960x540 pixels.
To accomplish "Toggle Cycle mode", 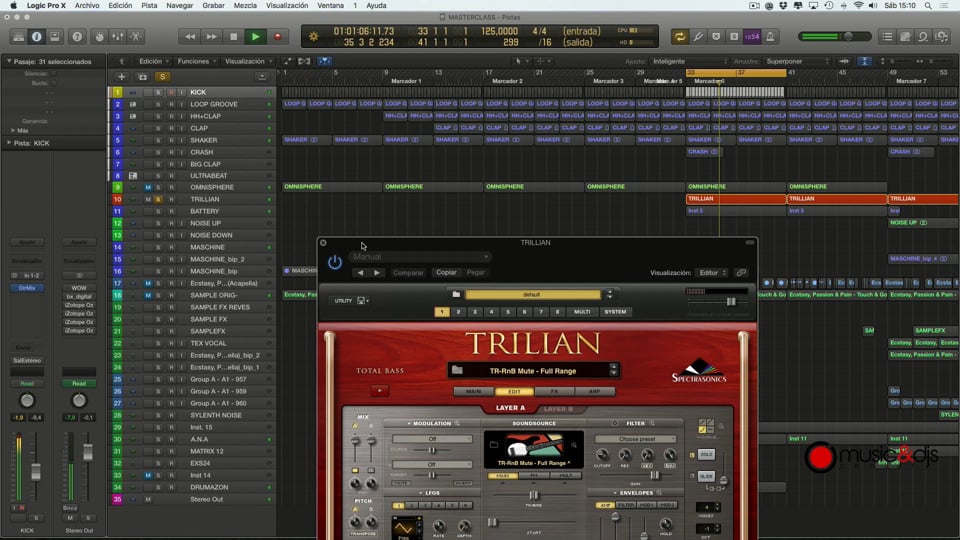I will click(x=680, y=37).
